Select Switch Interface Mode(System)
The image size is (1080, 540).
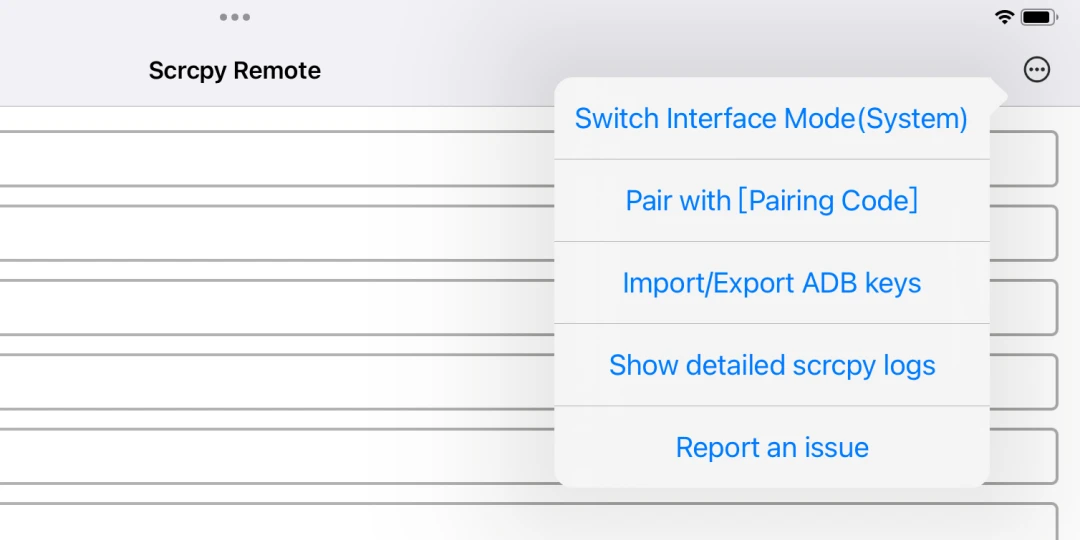[771, 119]
